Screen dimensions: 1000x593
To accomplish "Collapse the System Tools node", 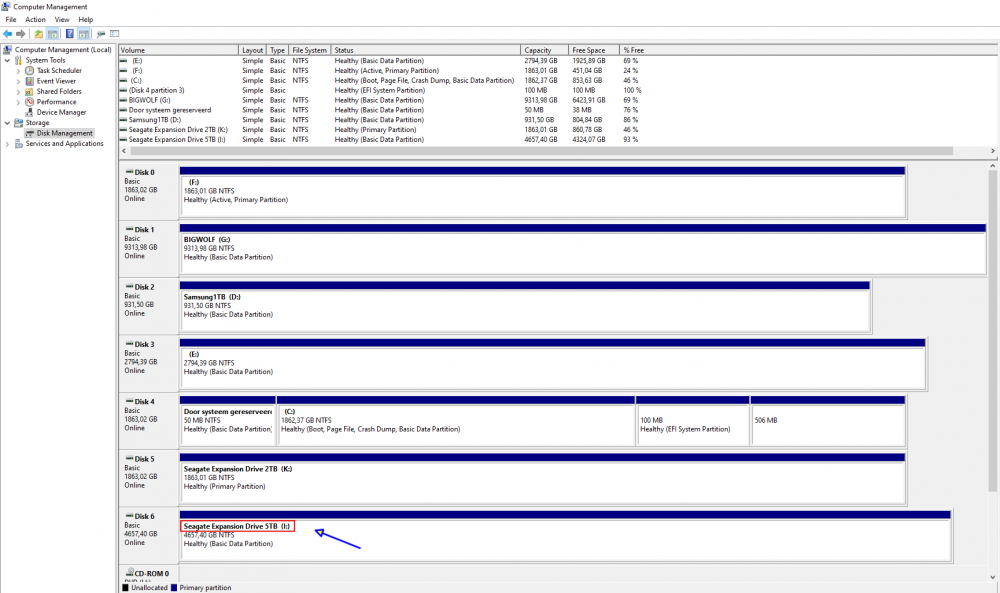I will tap(9, 60).
